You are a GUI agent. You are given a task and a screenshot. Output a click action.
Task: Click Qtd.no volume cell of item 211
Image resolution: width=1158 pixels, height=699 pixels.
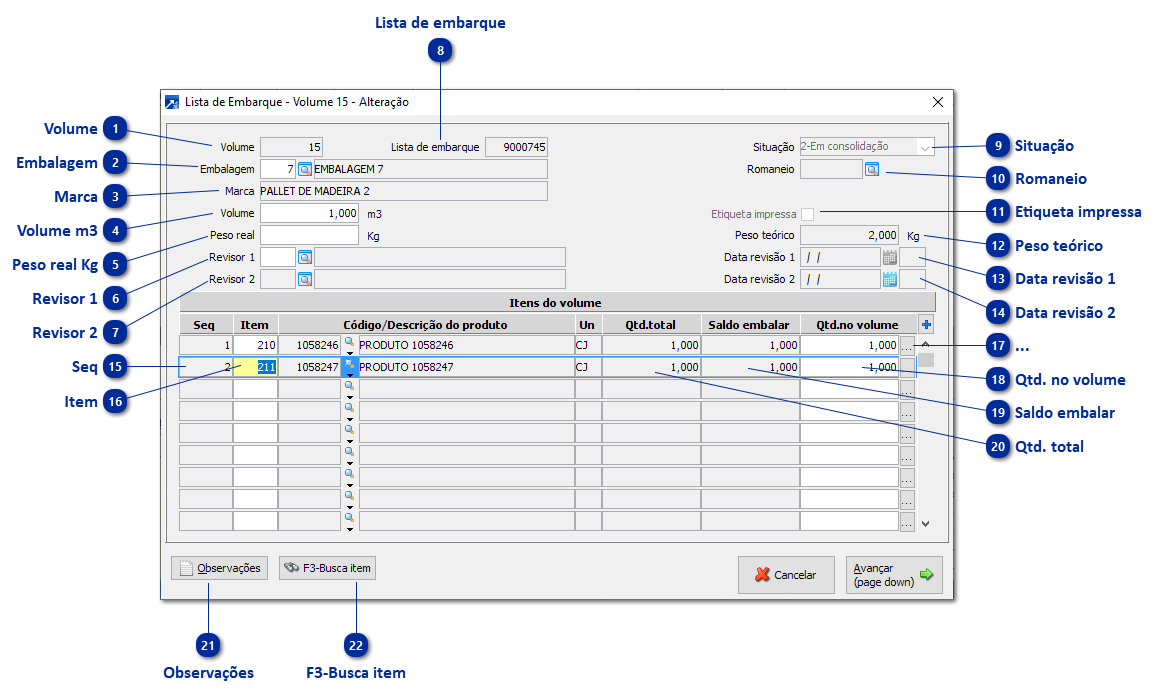(x=849, y=367)
